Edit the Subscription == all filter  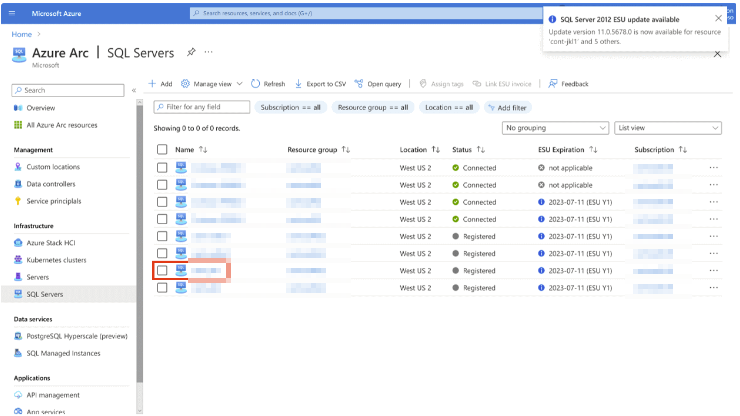pyautogui.click(x=290, y=108)
